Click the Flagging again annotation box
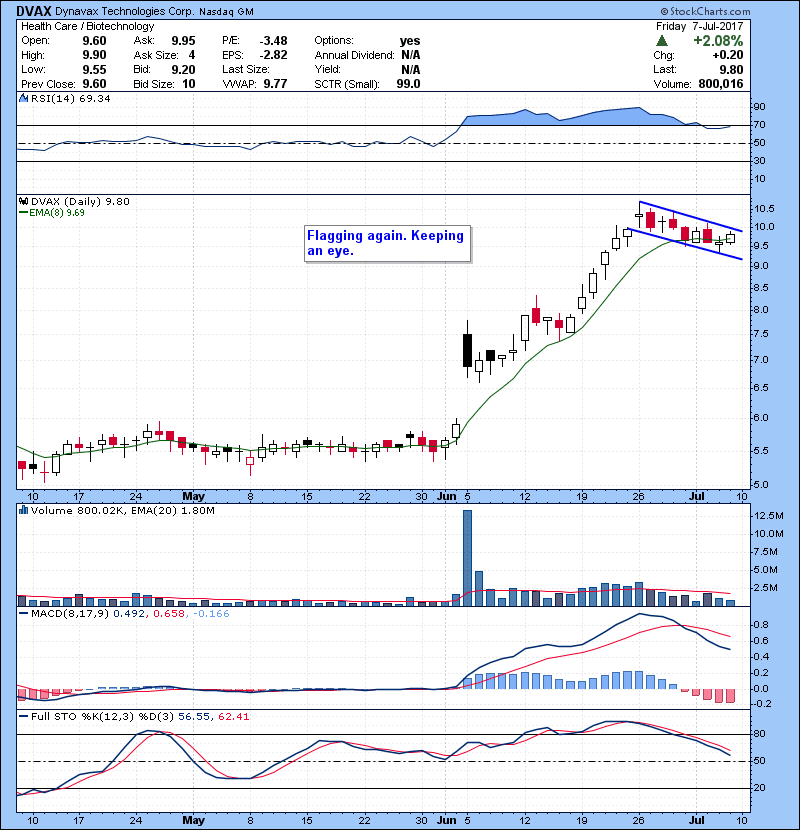 (387, 243)
